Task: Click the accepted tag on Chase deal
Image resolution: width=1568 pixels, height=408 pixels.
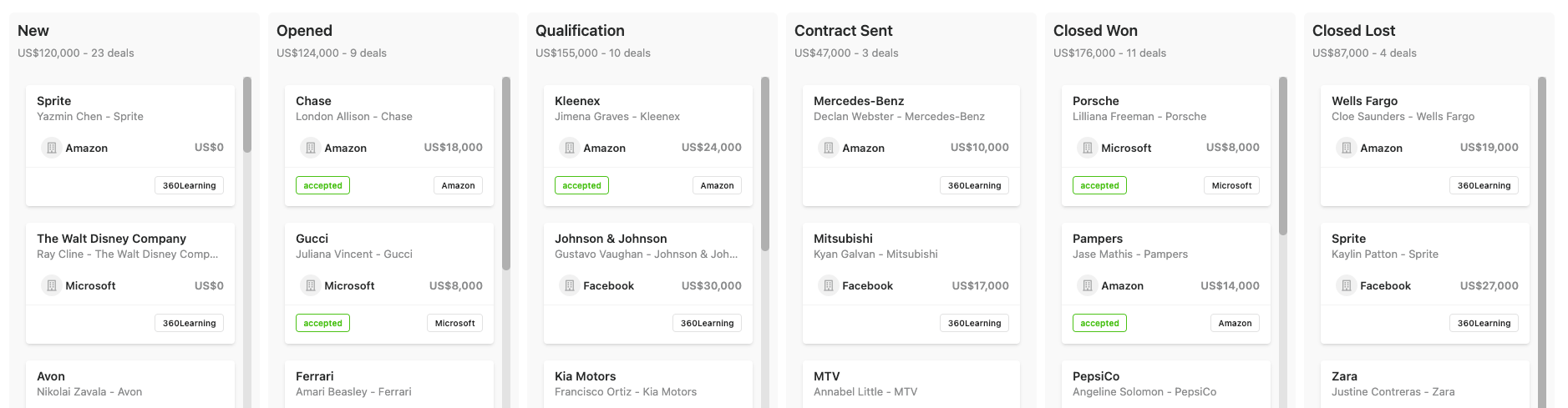Action: [322, 185]
